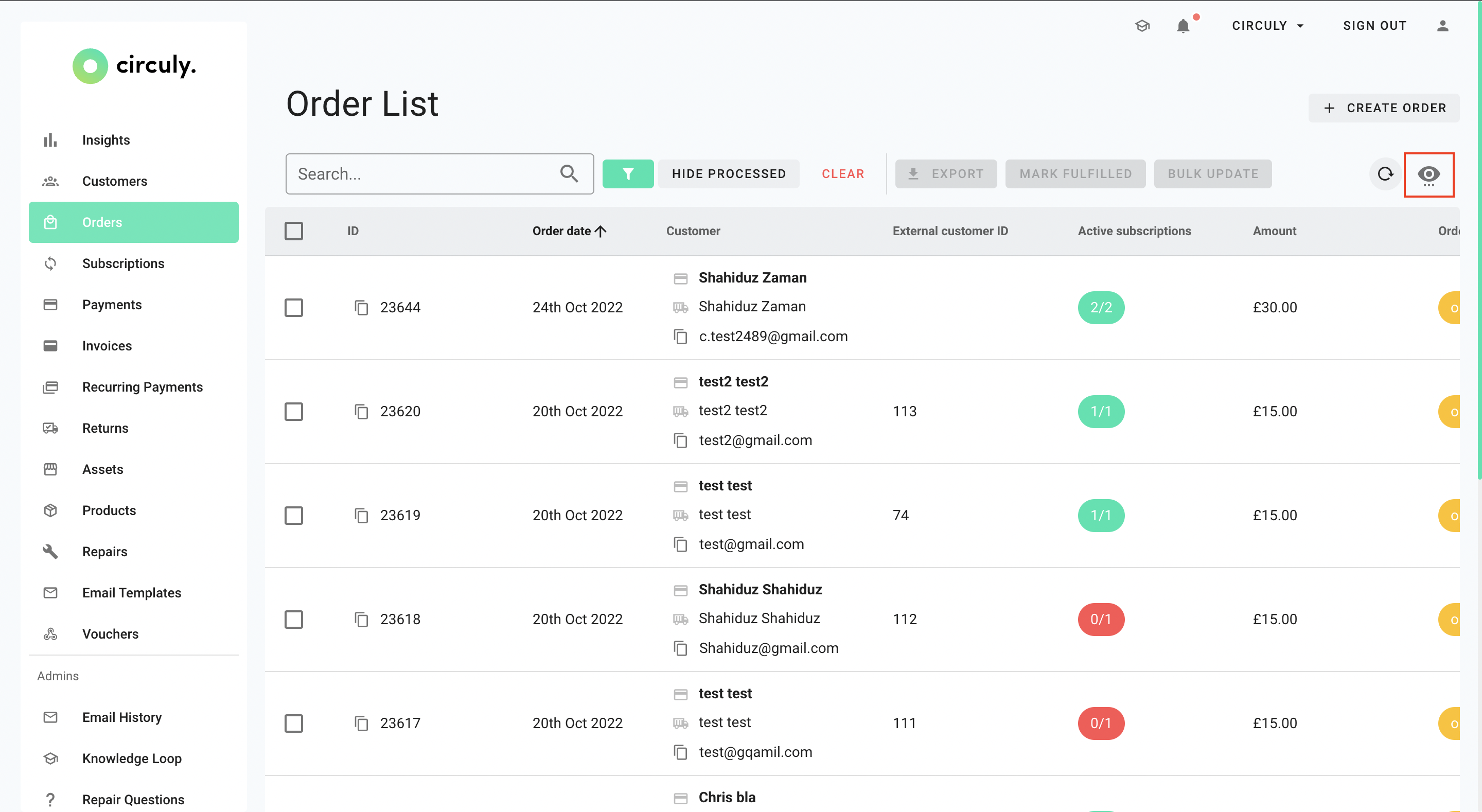Open the Orders menu item

[x=133, y=222]
